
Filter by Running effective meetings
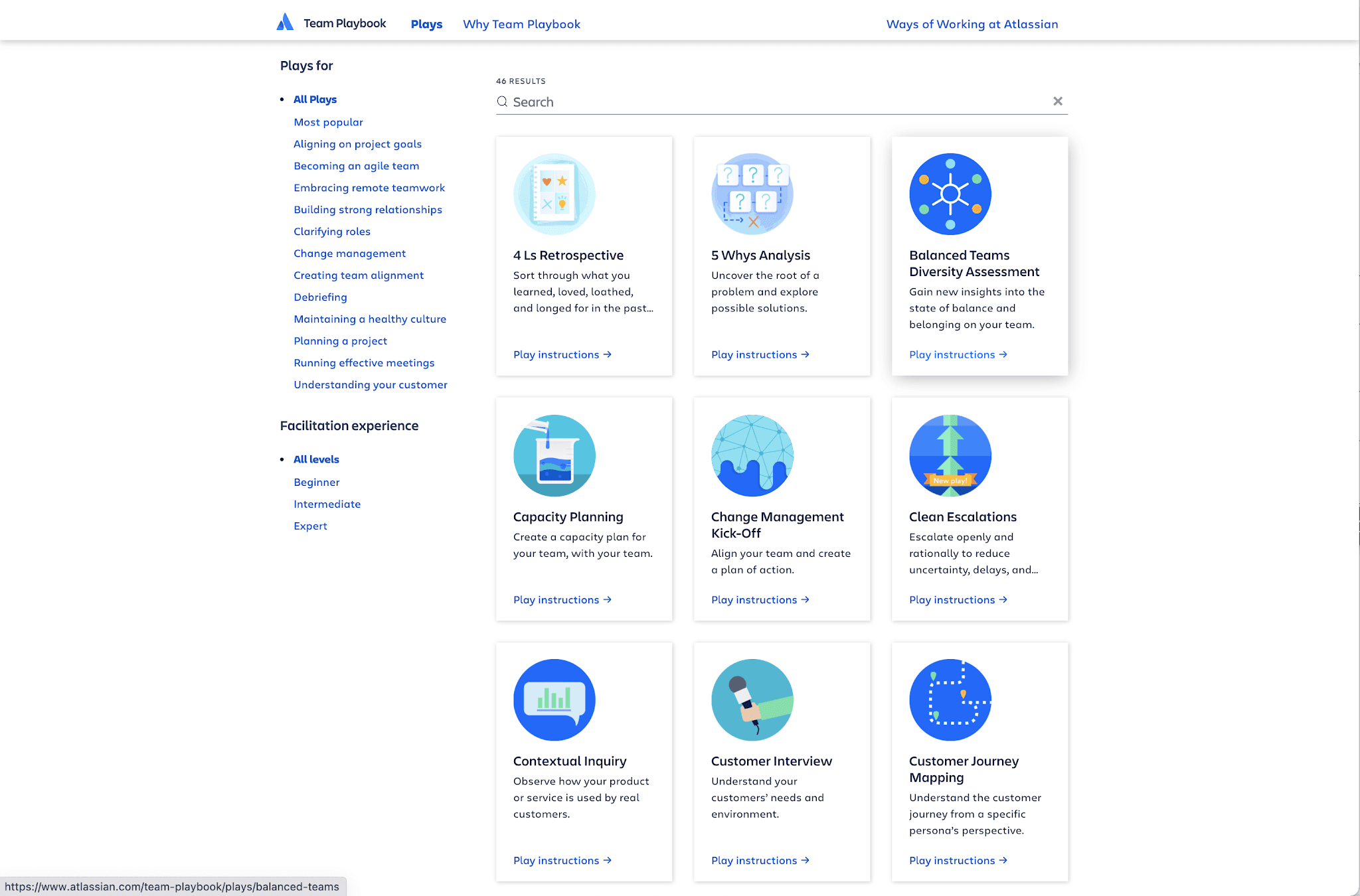364,362
